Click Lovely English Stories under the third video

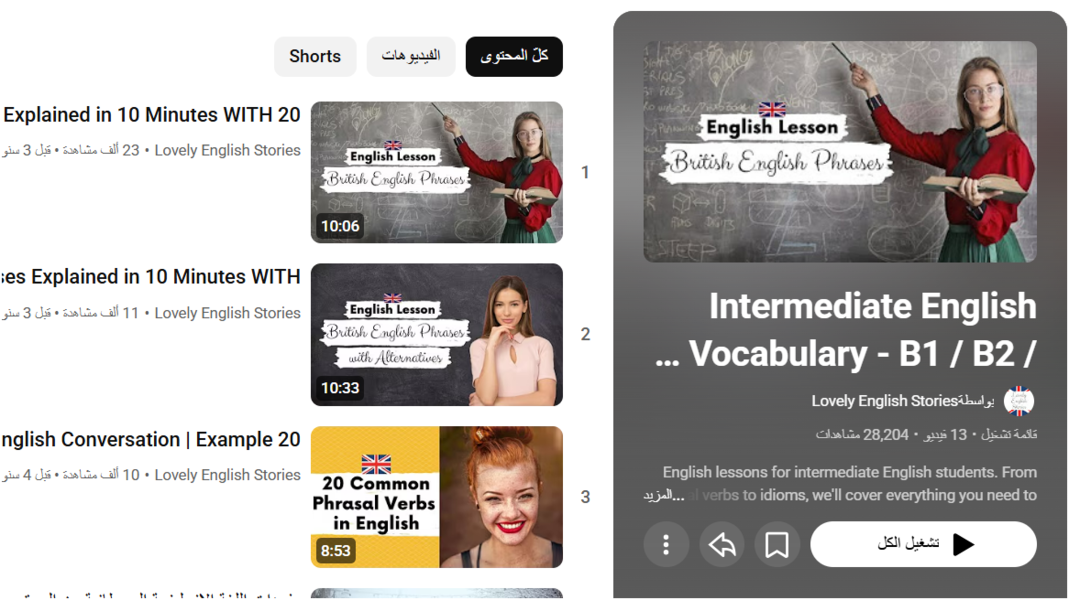pyautogui.click(x=227, y=475)
